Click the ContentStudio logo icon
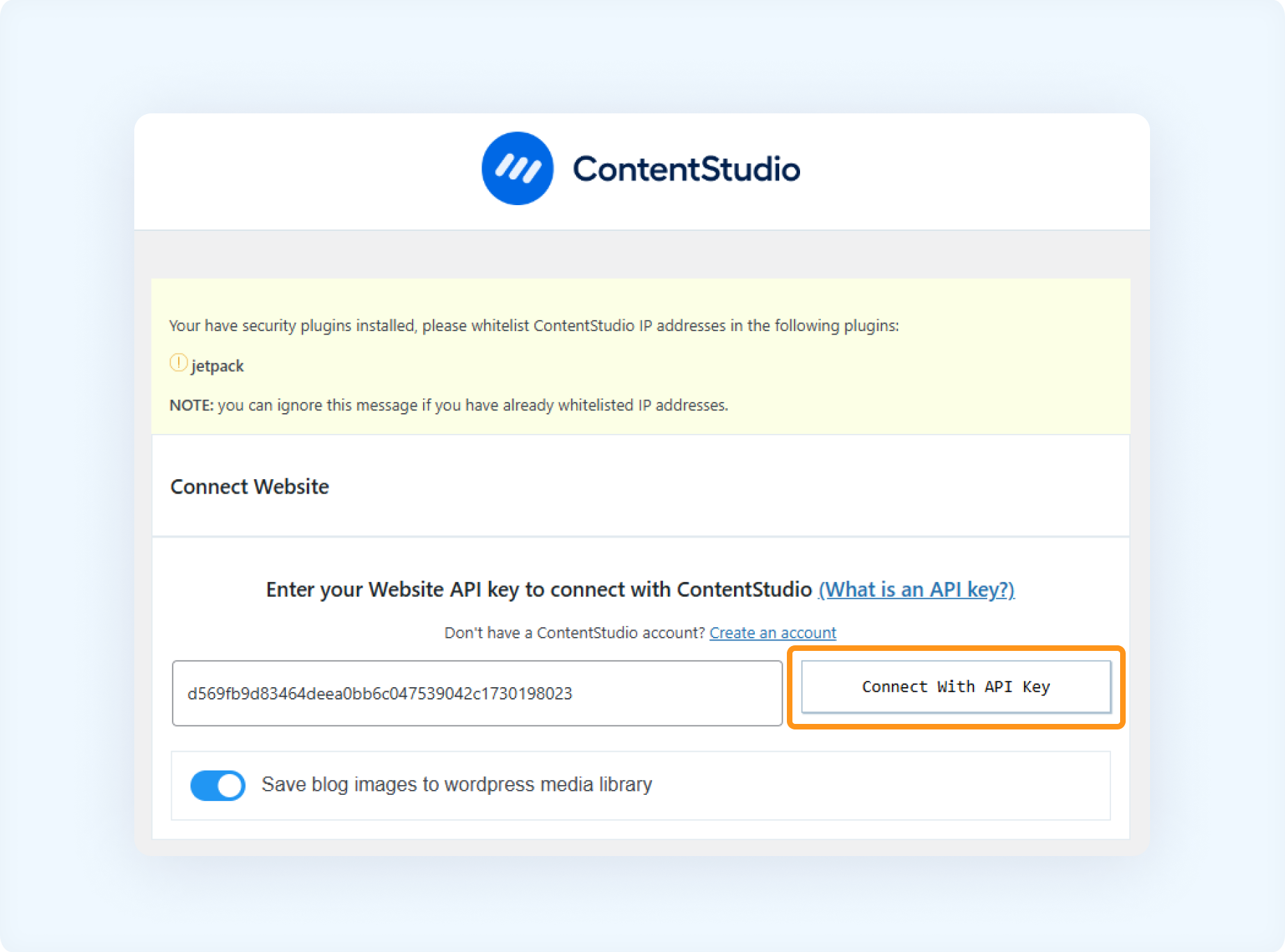This screenshot has width=1285, height=952. pos(517,168)
